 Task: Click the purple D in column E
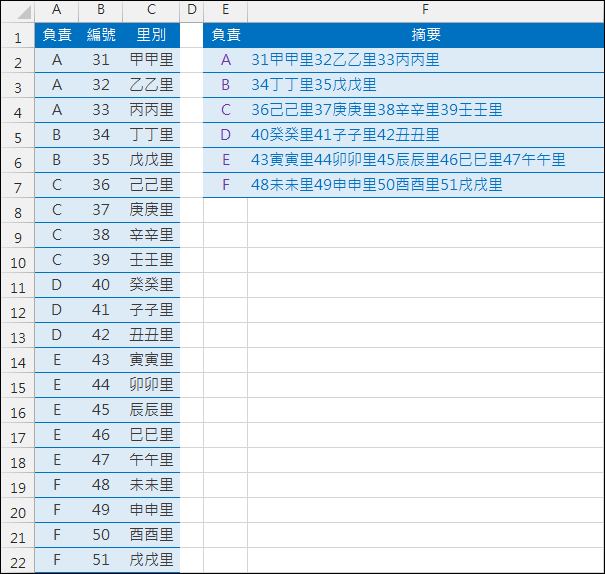coord(225,135)
